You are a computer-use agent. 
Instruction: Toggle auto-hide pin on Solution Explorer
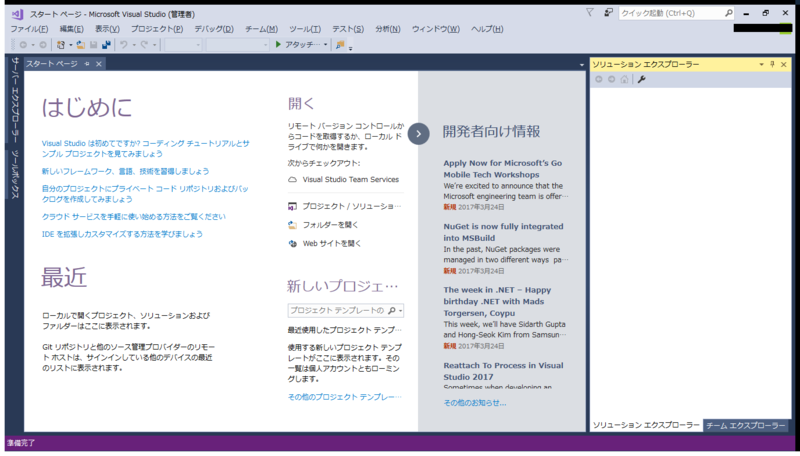[772, 64]
